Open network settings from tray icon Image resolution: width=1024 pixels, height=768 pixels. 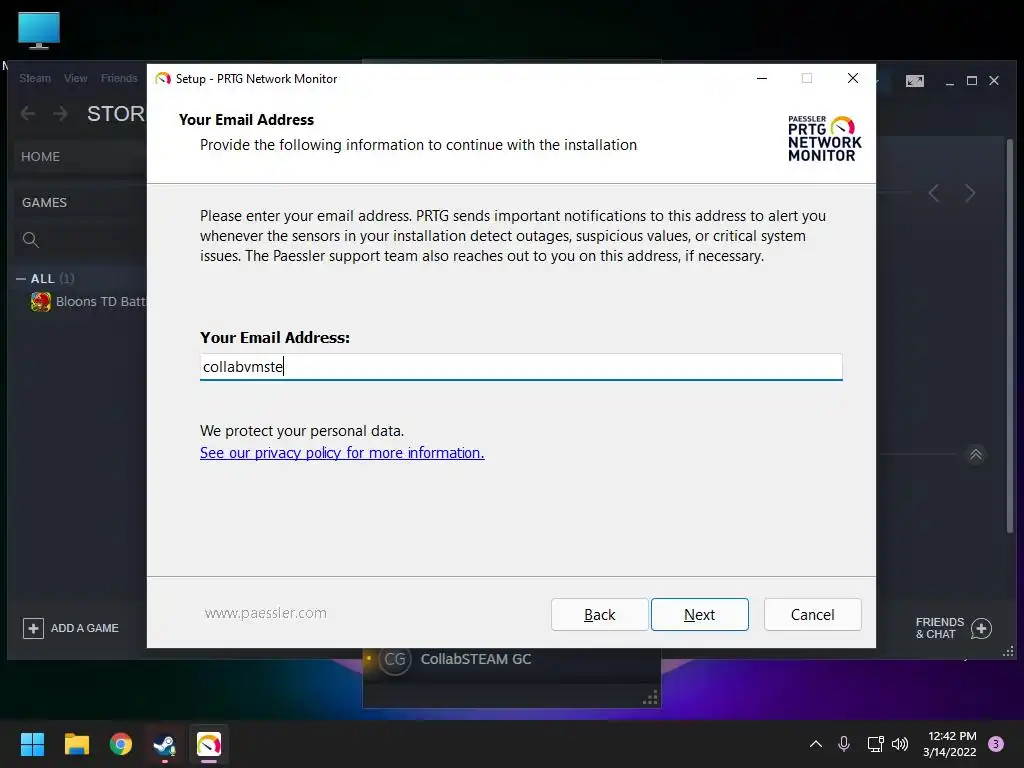point(875,744)
